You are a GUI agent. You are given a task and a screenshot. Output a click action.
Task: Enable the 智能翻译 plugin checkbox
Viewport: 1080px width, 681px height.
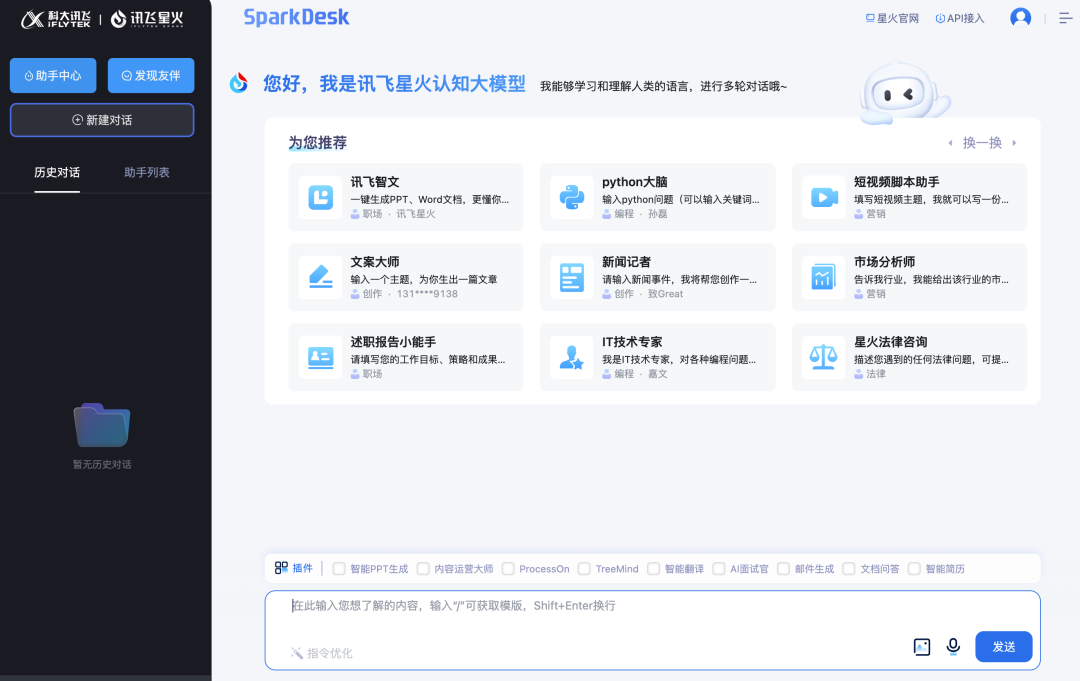(x=654, y=569)
